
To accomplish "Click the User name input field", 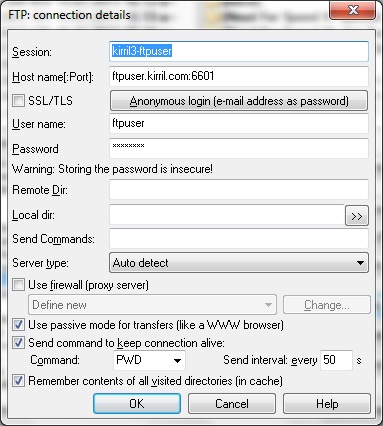I will coord(239,124).
